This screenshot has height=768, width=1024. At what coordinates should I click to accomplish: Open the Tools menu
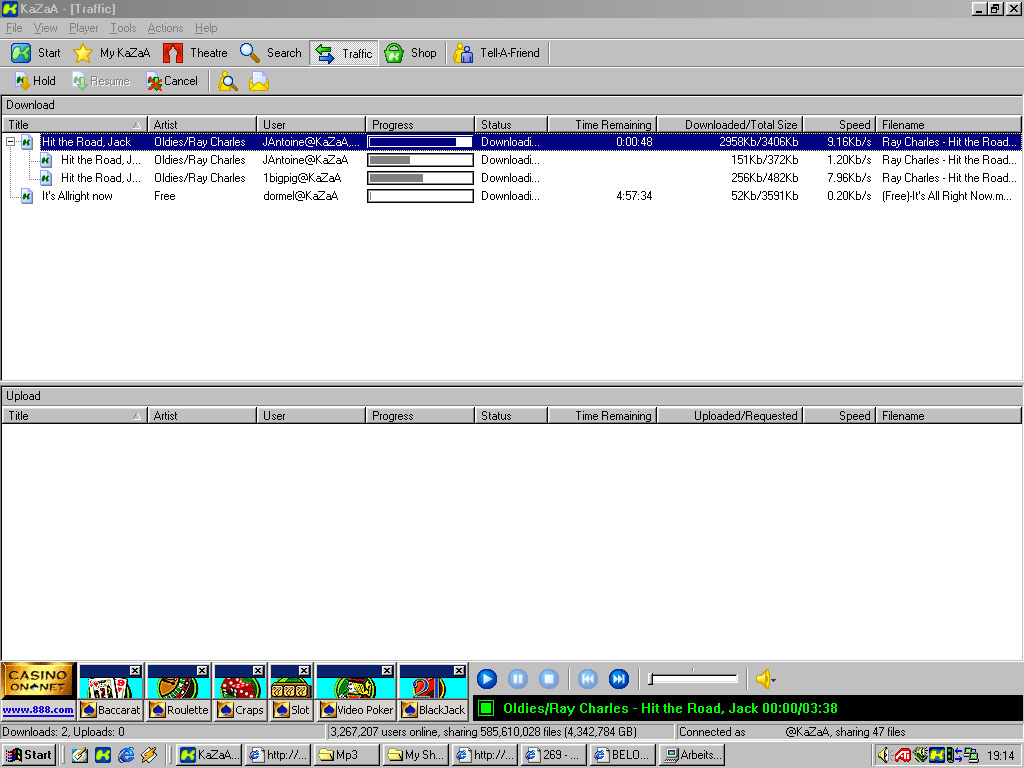pos(123,28)
